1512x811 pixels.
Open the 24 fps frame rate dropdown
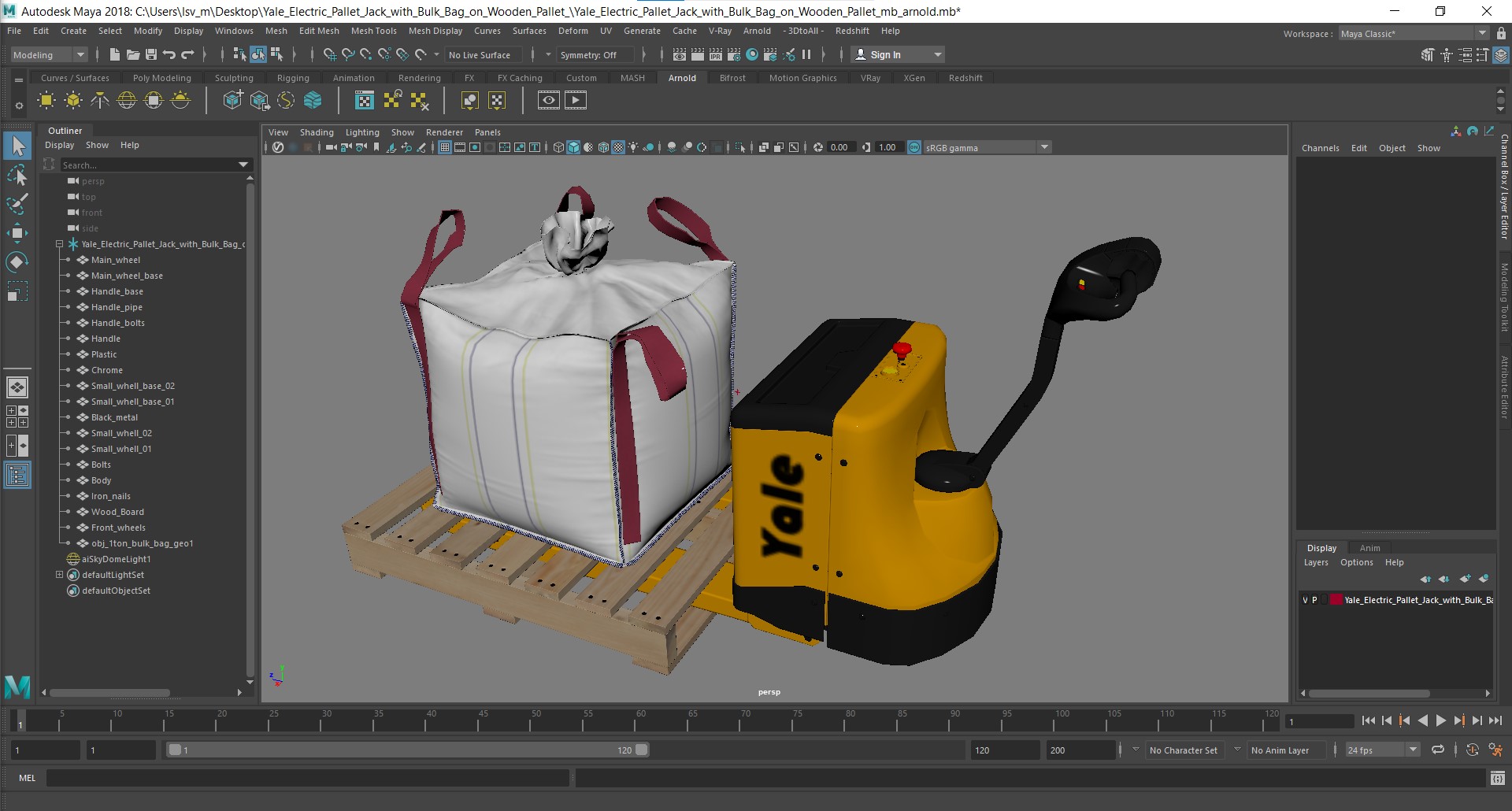click(1382, 750)
